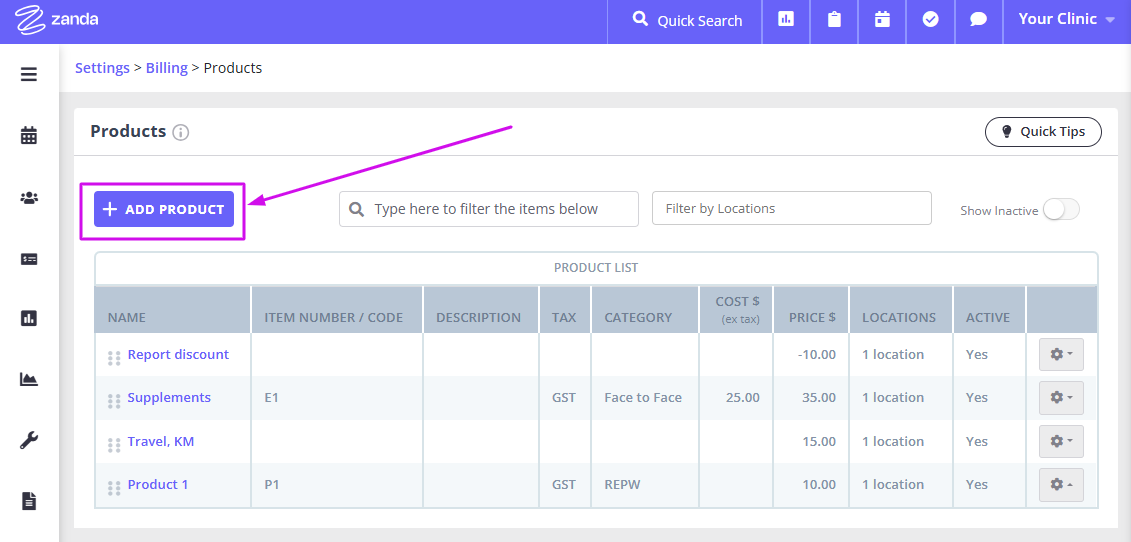
Task: Click the chat bubble icon in top bar
Action: (x=979, y=20)
